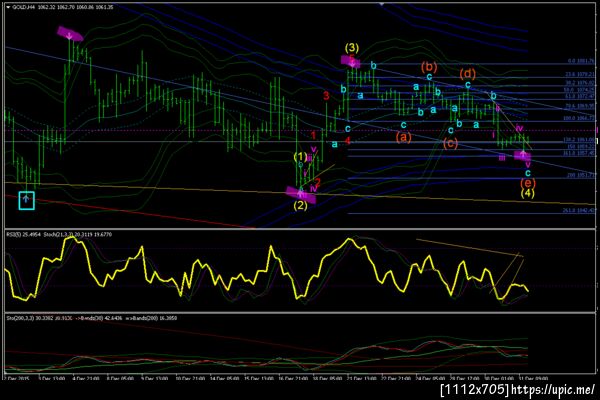Select the magenta up-arrow marker above wave v c (e)
The width and height of the screenshot is (600, 400).
click(522, 155)
